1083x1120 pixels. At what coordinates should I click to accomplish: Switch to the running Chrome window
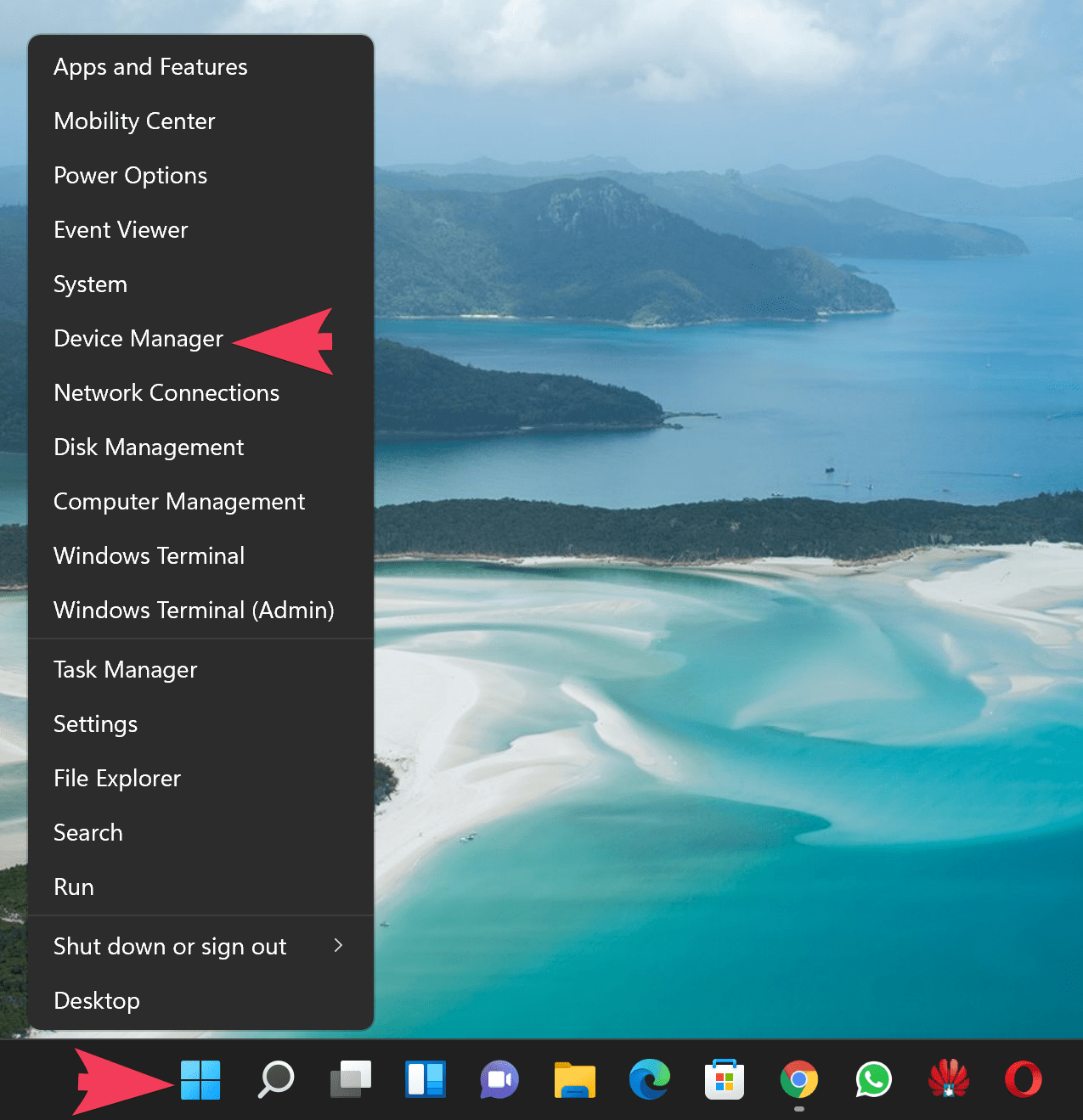[x=798, y=1079]
